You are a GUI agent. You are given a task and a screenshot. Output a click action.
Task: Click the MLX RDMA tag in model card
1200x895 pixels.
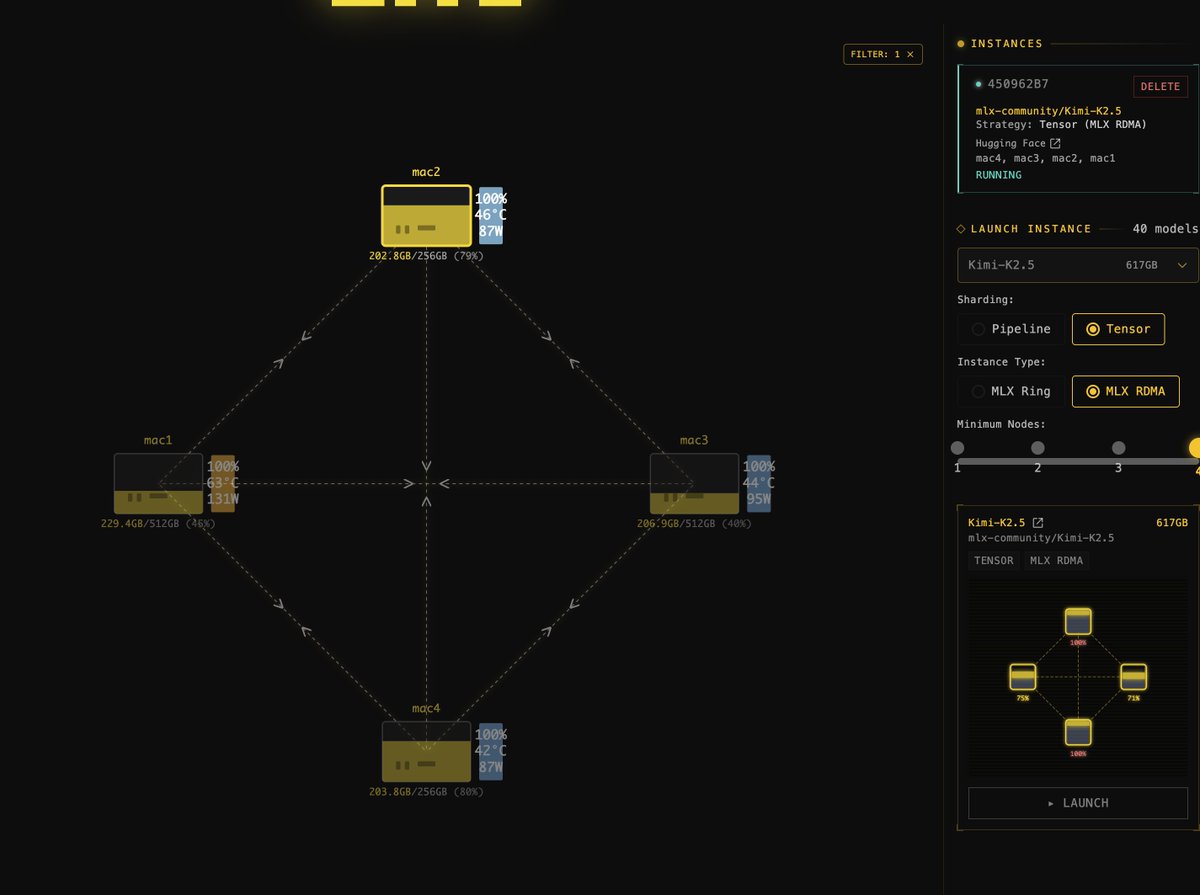(x=1056, y=561)
